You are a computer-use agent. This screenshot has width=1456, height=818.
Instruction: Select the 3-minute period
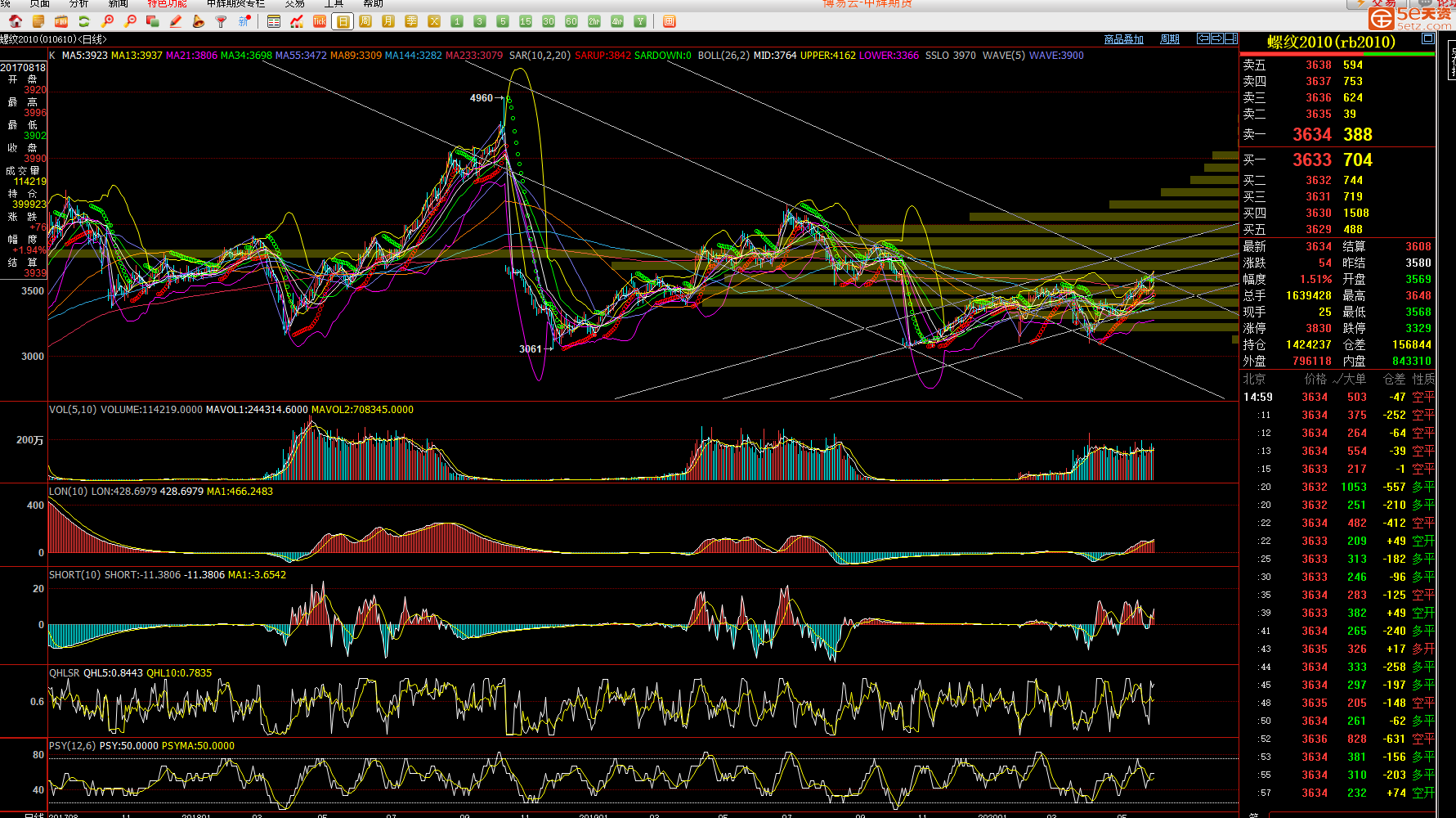[480, 22]
